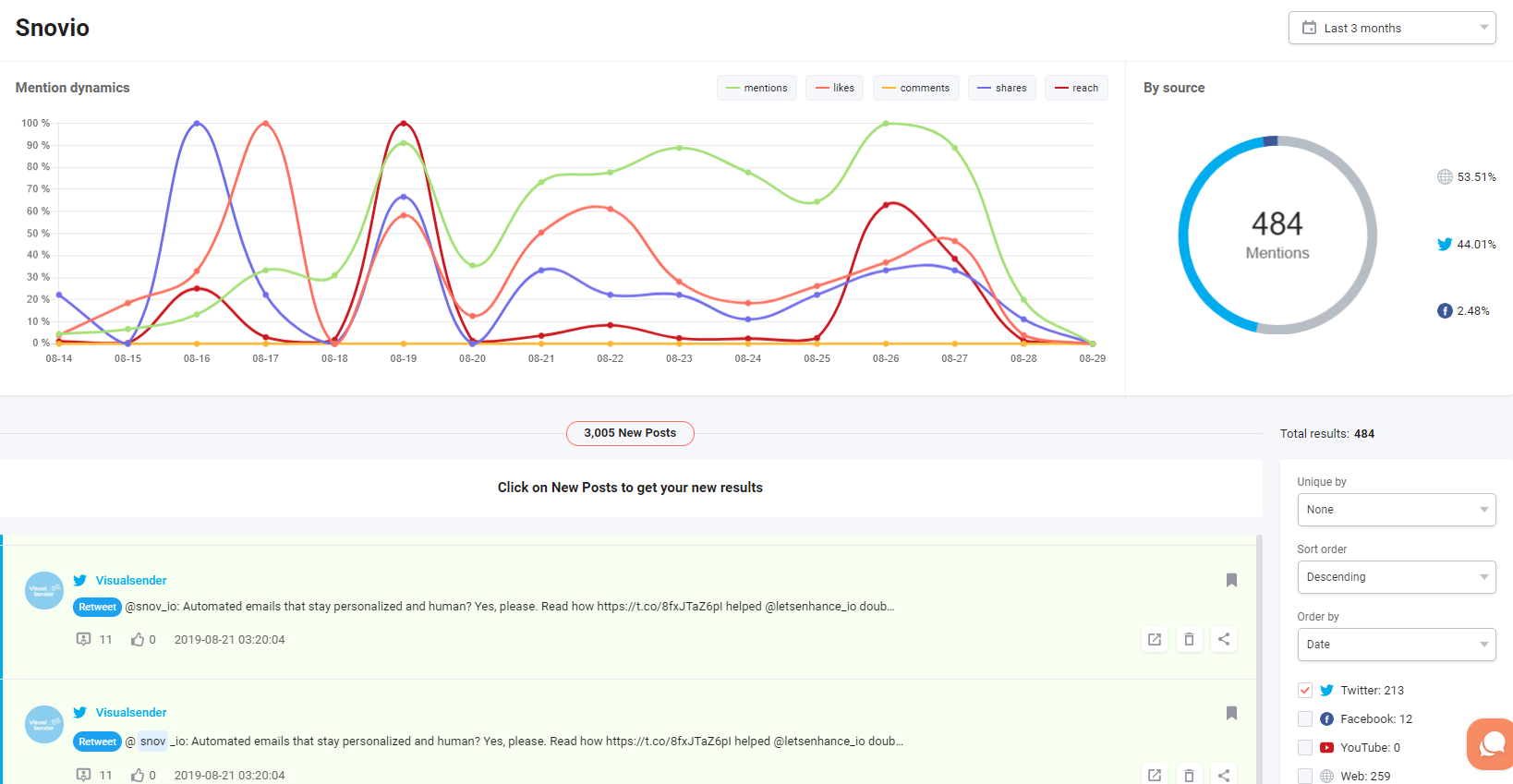Enable the Facebook source filter
The height and width of the screenshot is (784, 1513).
click(1305, 718)
